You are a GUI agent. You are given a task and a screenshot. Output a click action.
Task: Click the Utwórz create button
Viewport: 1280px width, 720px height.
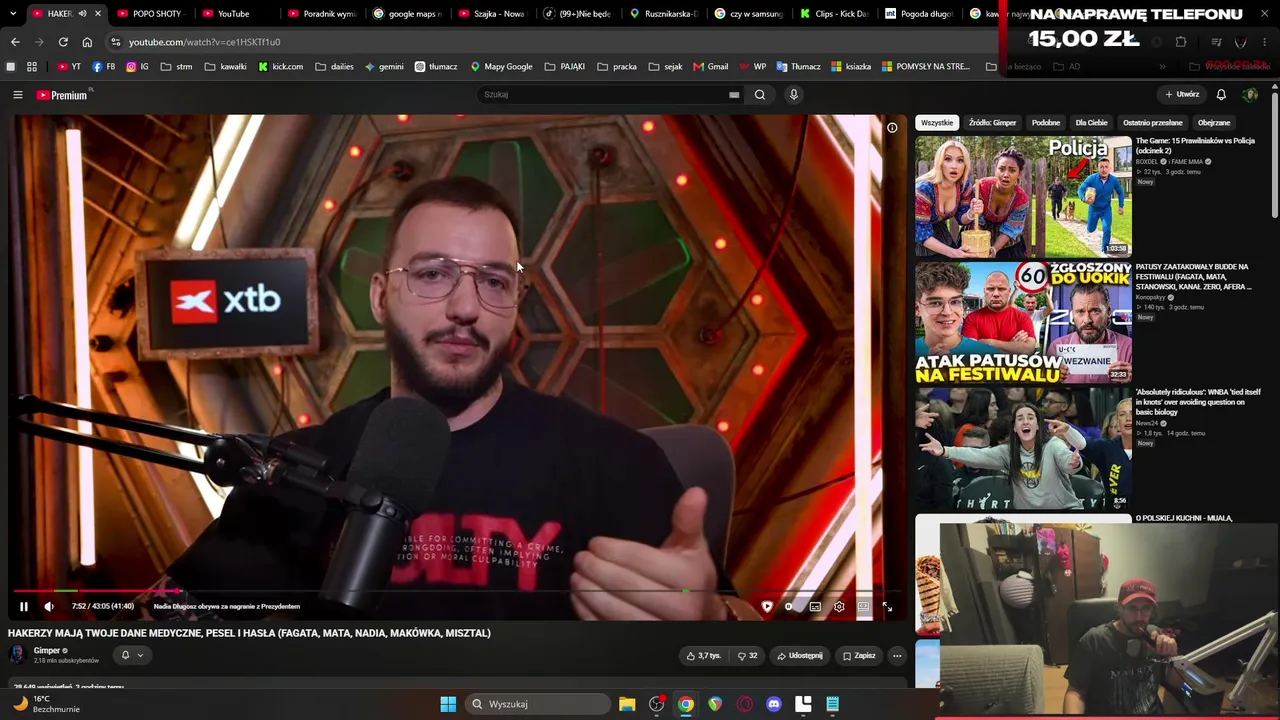[1182, 95]
